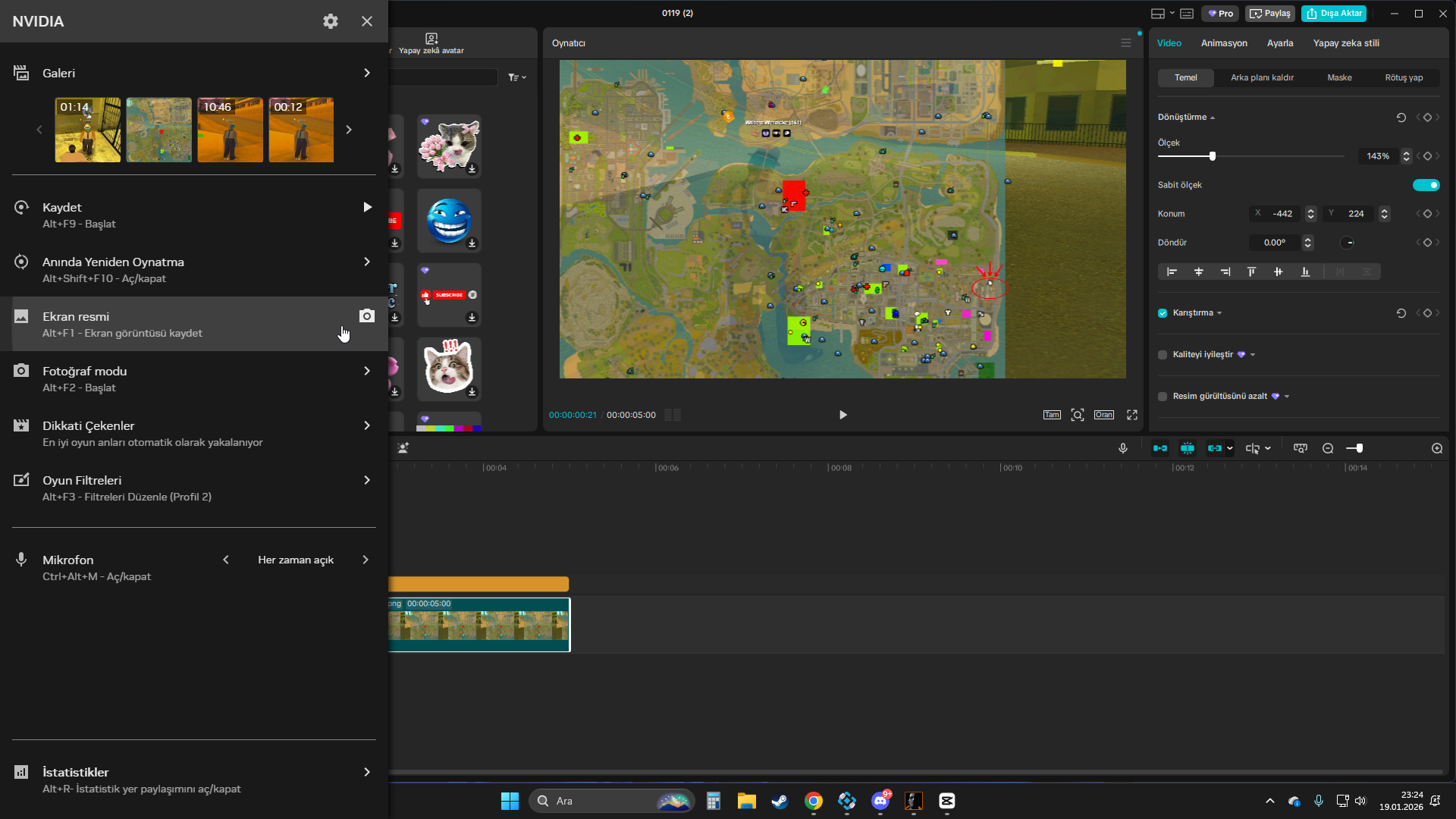
Task: Click the Konum X value field
Action: [1283, 214]
